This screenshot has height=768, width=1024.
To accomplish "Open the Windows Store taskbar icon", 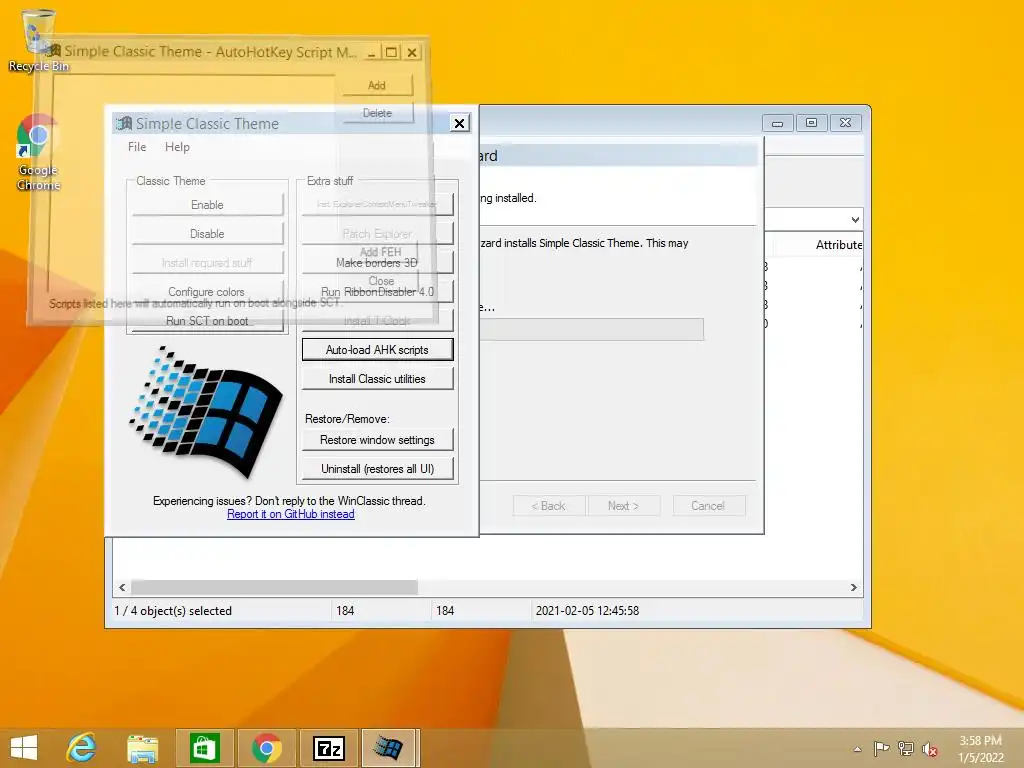I will pos(204,748).
